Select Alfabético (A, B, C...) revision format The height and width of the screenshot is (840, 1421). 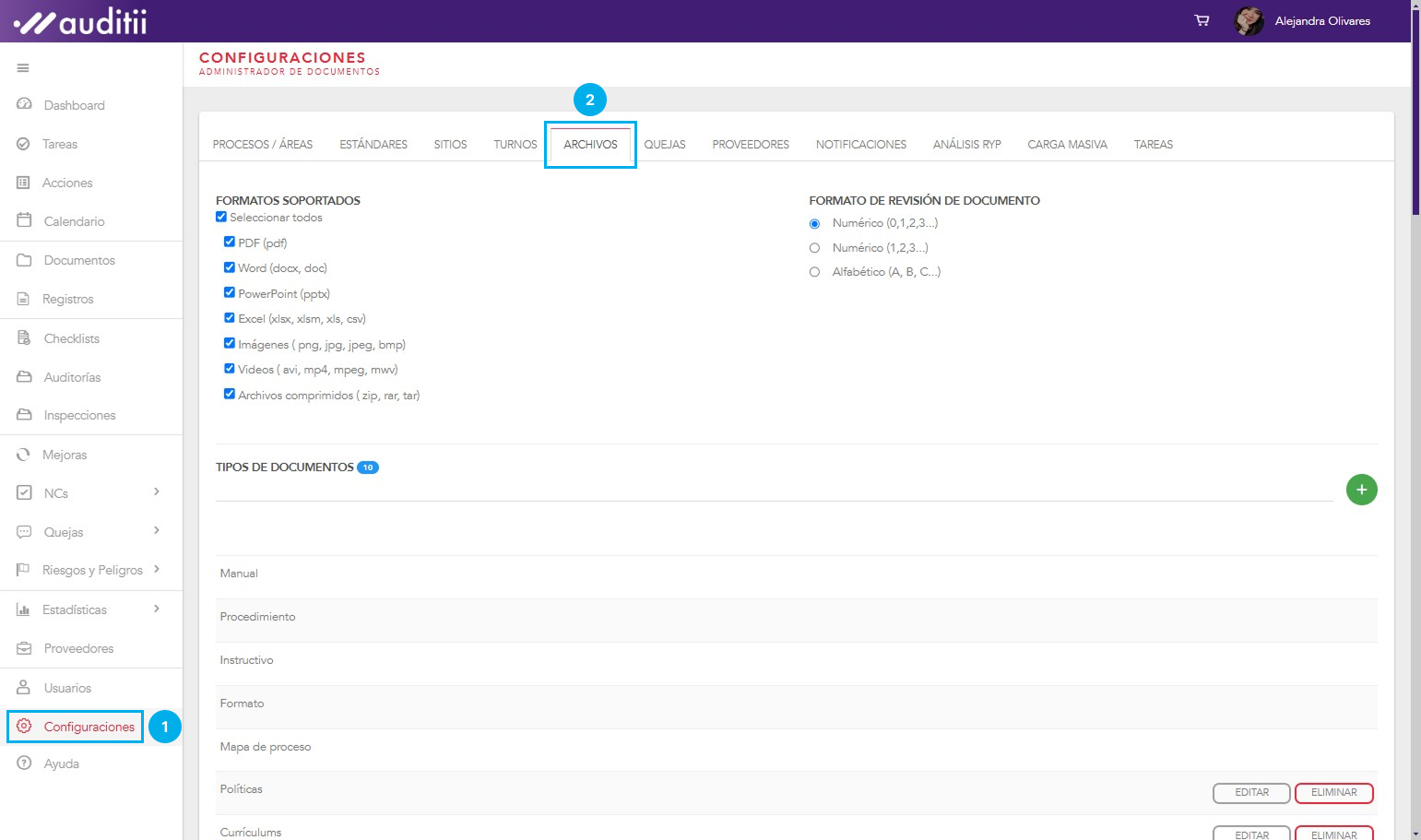pyautogui.click(x=814, y=272)
